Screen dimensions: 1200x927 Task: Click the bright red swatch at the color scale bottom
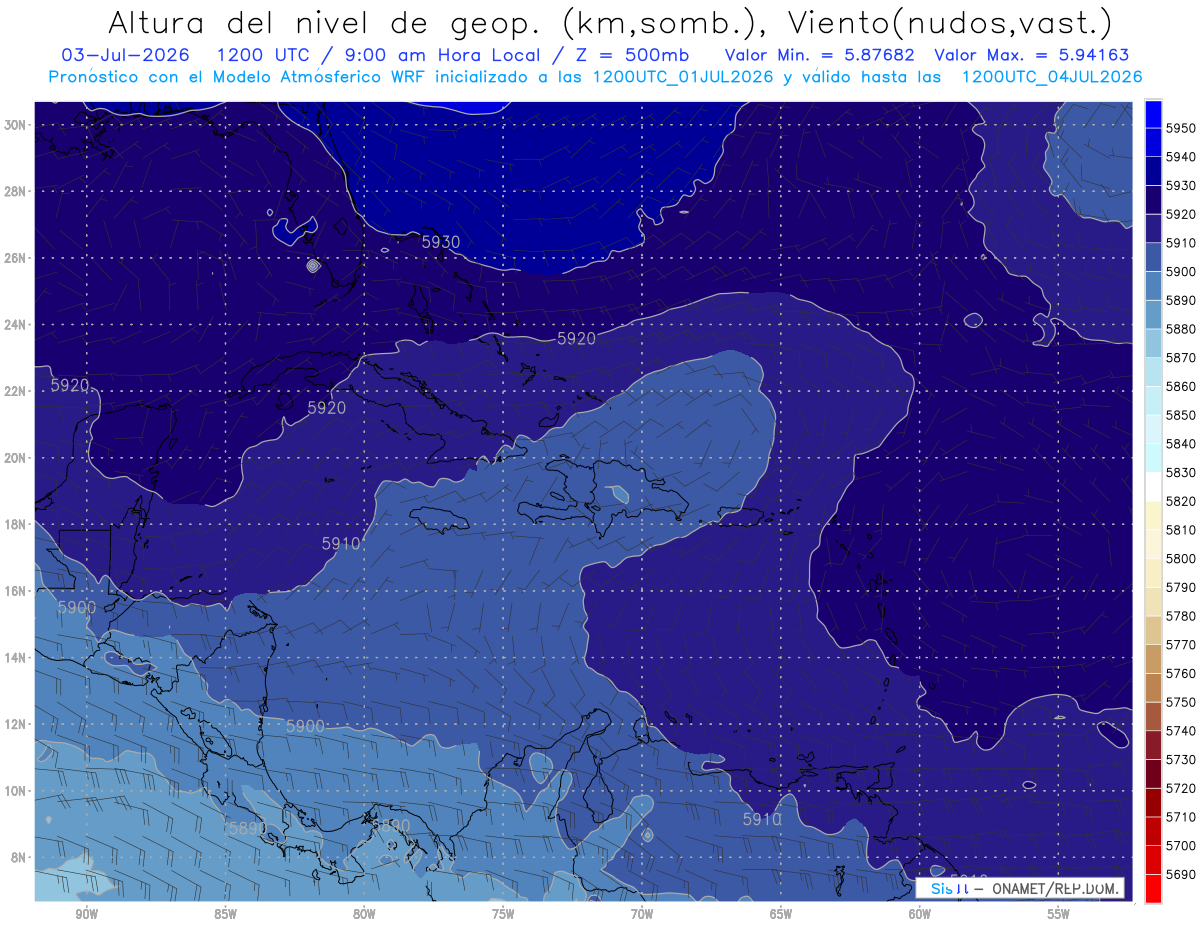[1153, 888]
